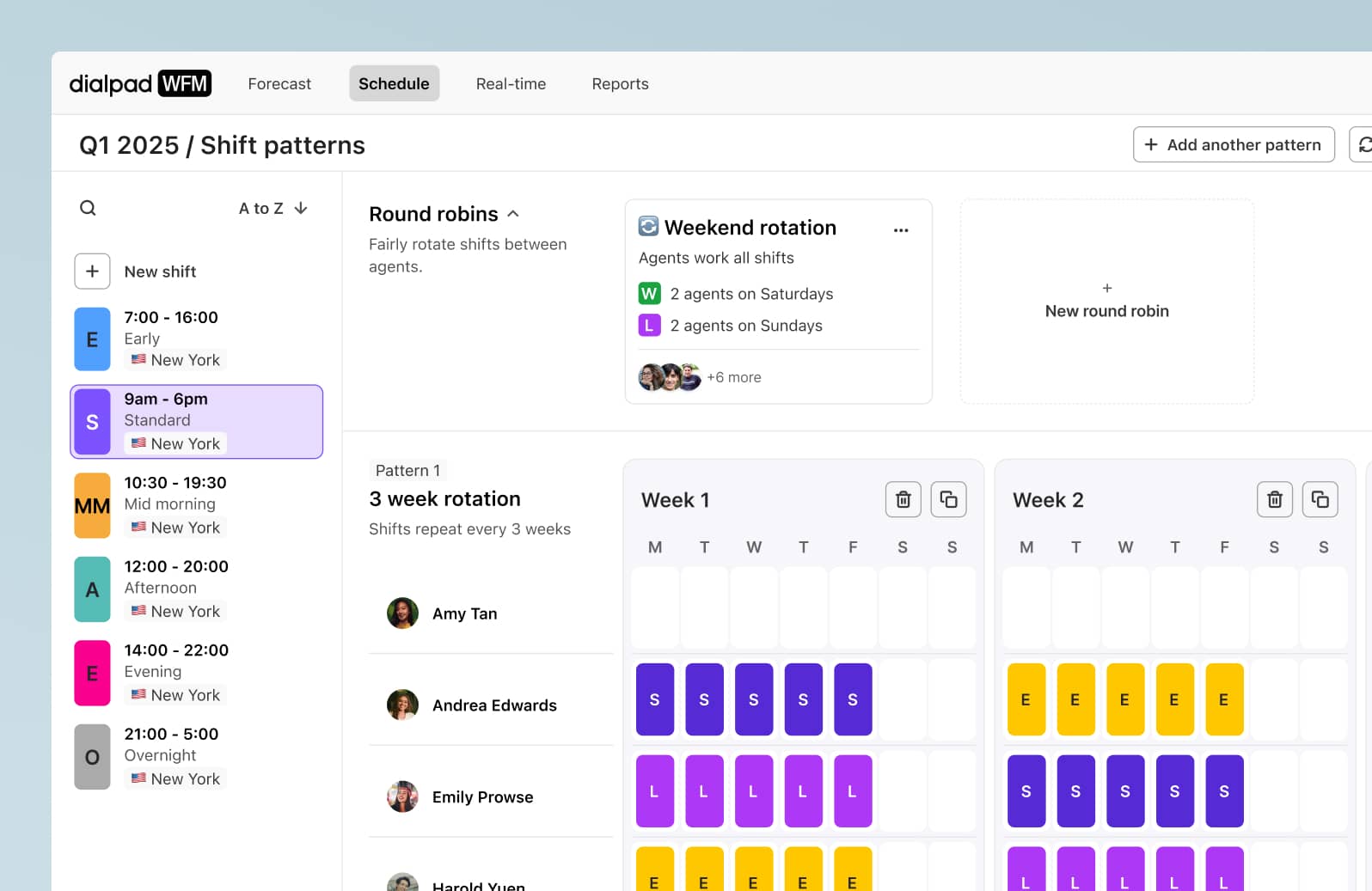Select the 9am - 6pm Standard shift
The height and width of the screenshot is (891, 1372).
pos(197,421)
